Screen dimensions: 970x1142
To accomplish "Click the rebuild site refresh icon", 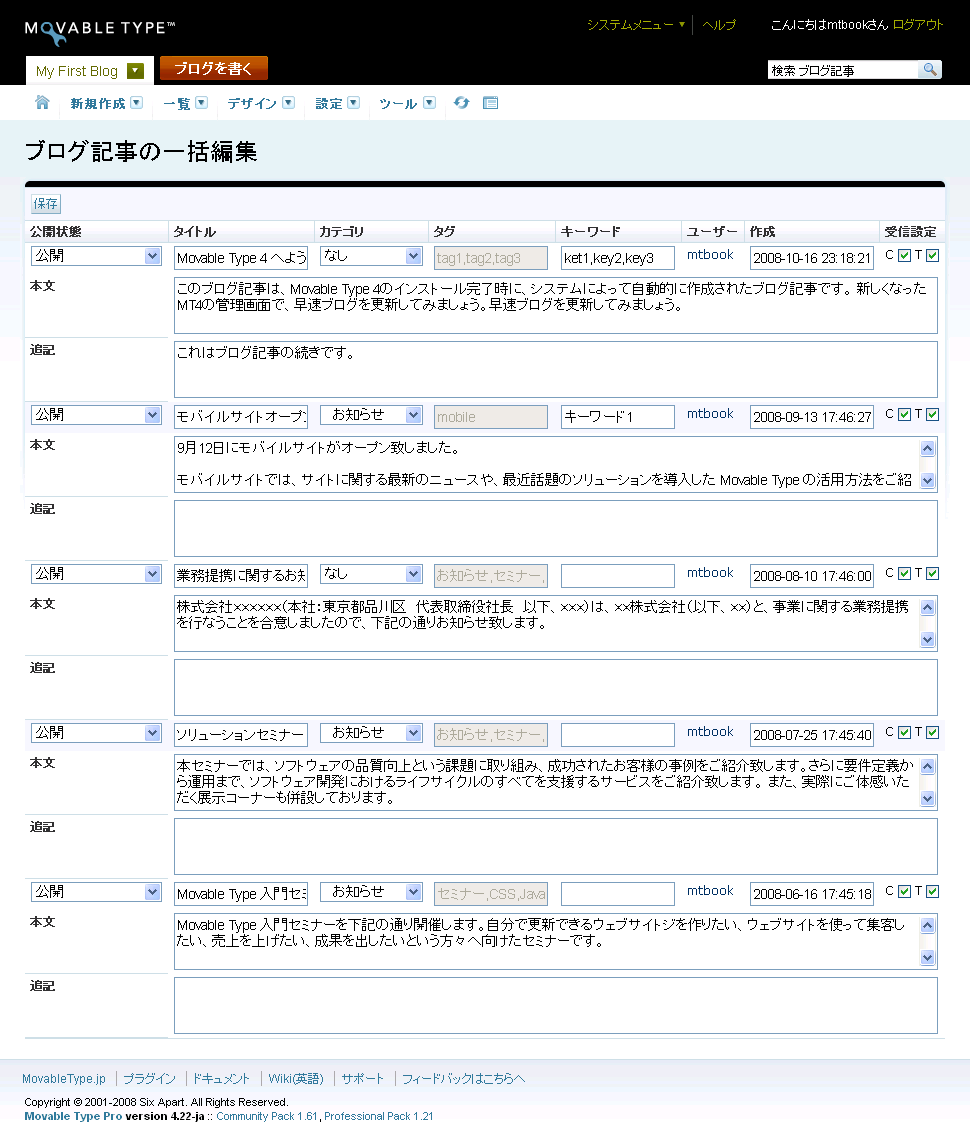I will [x=462, y=103].
